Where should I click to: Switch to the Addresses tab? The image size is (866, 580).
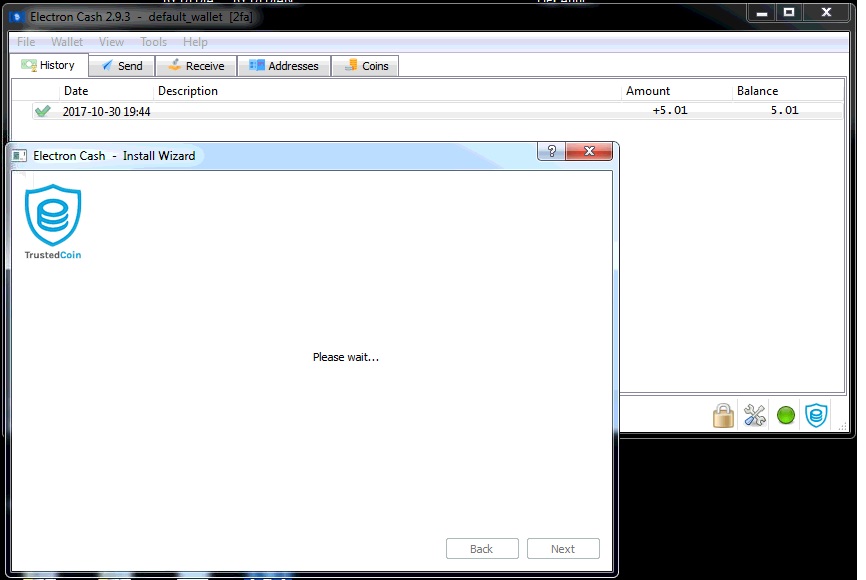[x=284, y=66]
